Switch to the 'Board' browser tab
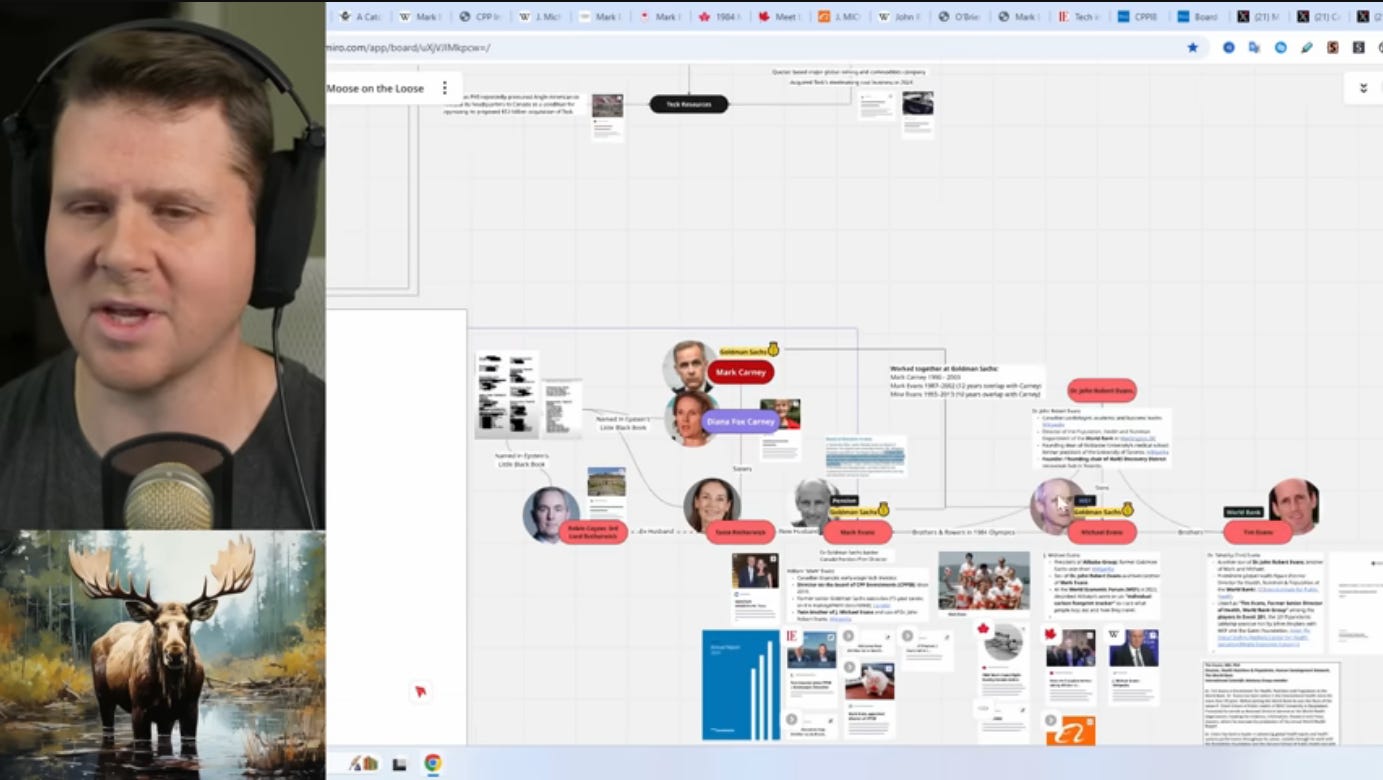Viewport: 1383px width, 780px height. pos(1199,17)
